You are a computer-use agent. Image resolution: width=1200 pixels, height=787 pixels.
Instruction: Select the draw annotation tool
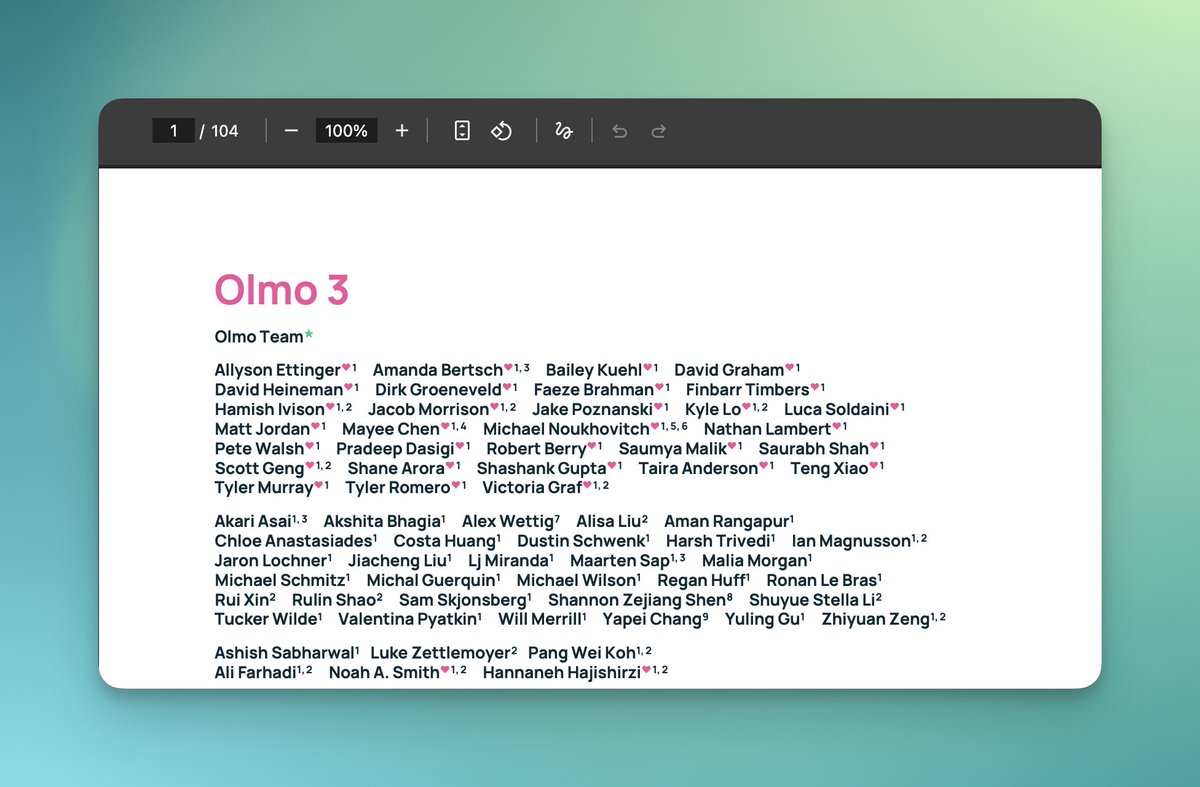pyautogui.click(x=564, y=131)
